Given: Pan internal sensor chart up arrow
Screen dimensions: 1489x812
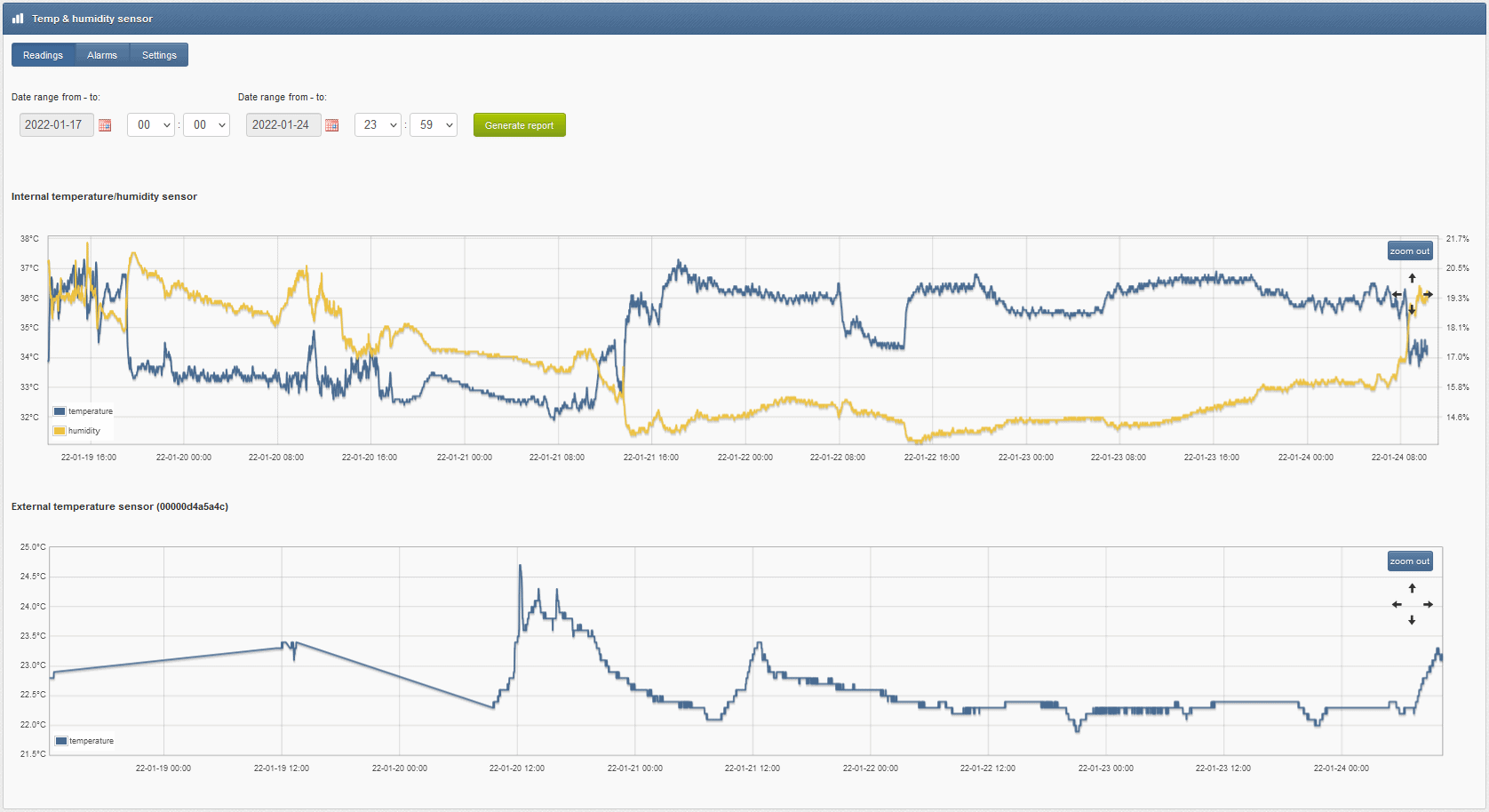Looking at the screenshot, I should click(x=1412, y=278).
